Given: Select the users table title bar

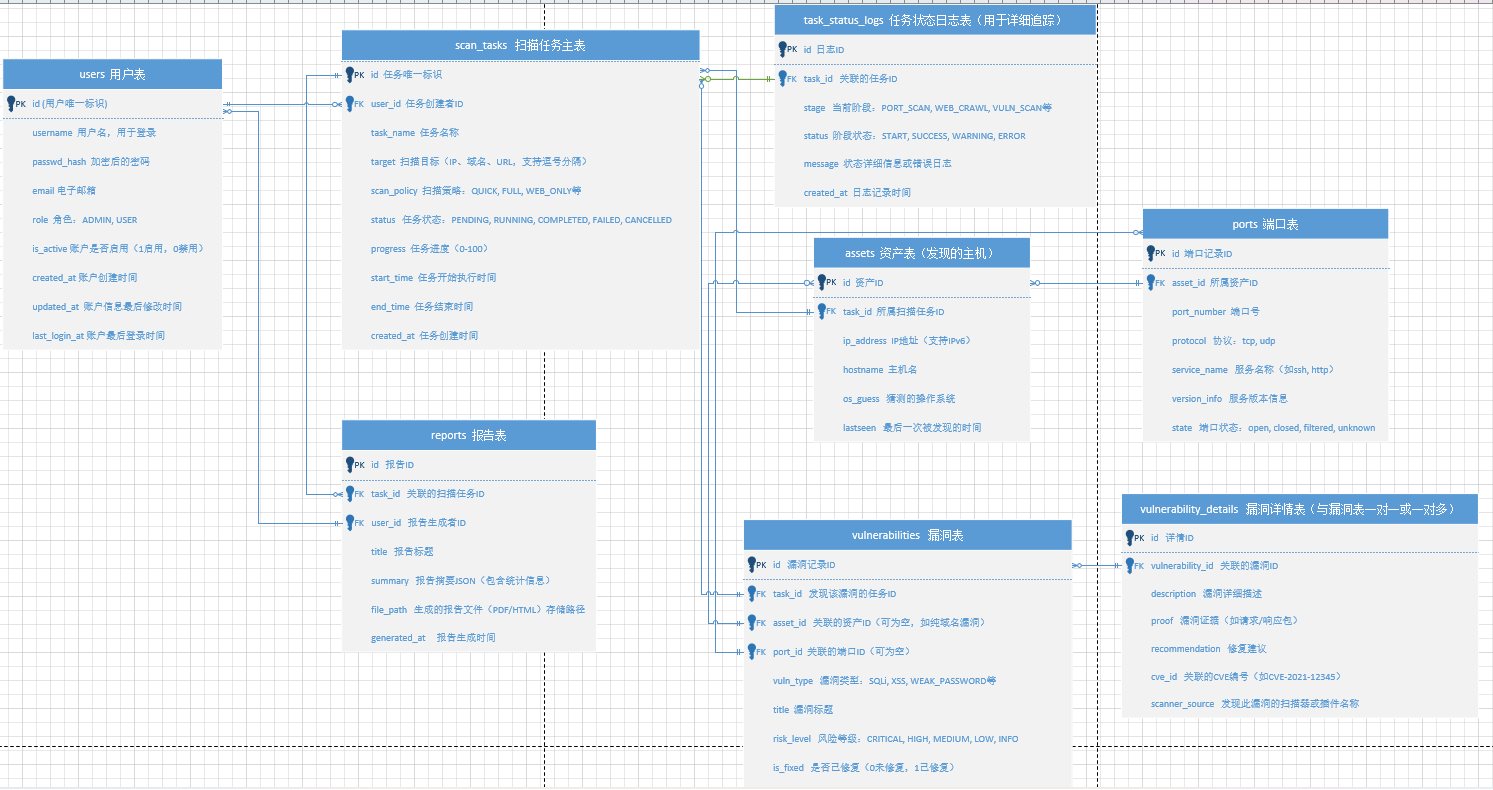Looking at the screenshot, I should [x=112, y=74].
